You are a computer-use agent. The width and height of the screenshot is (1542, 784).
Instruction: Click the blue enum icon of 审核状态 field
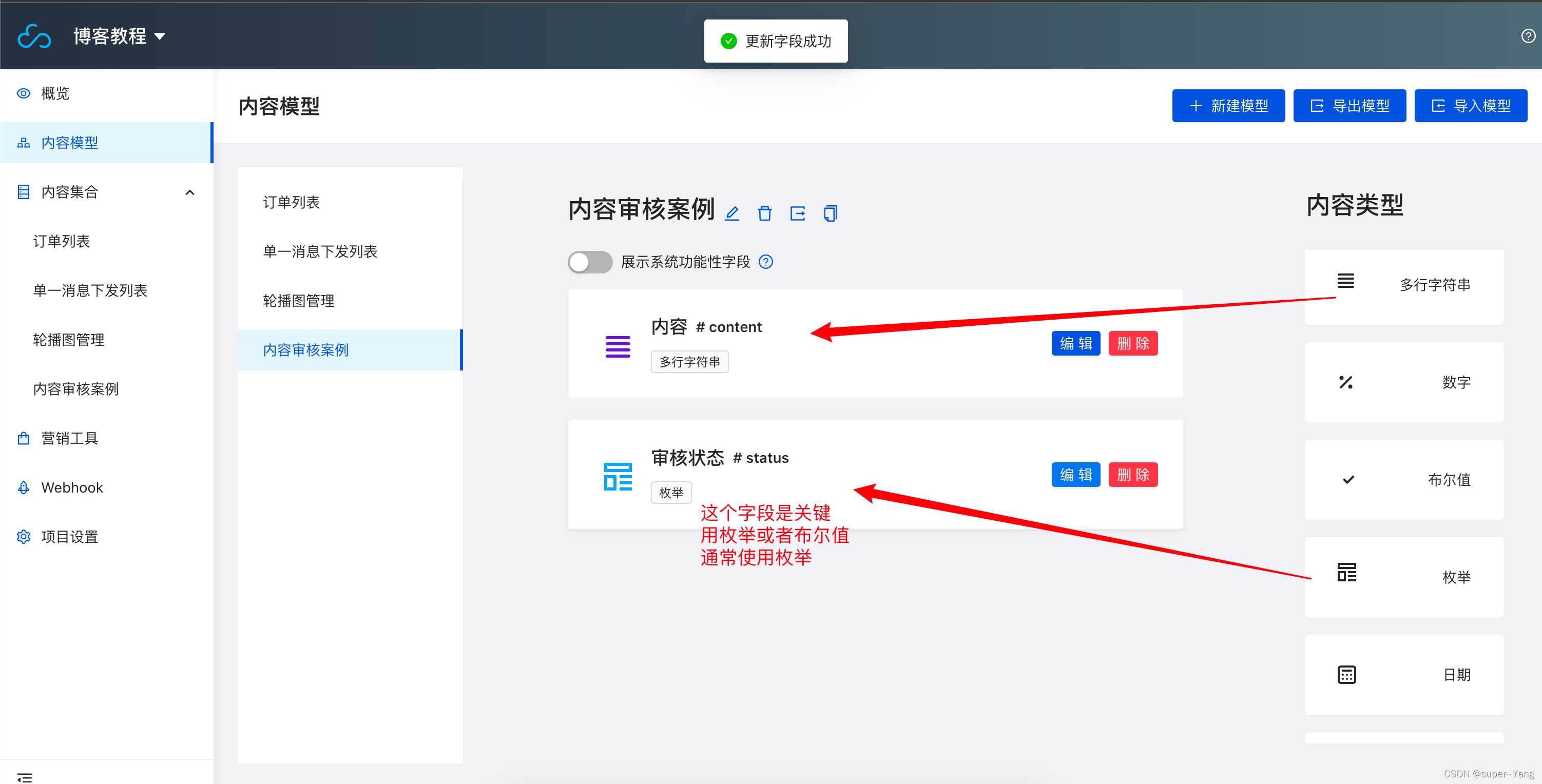pos(618,476)
